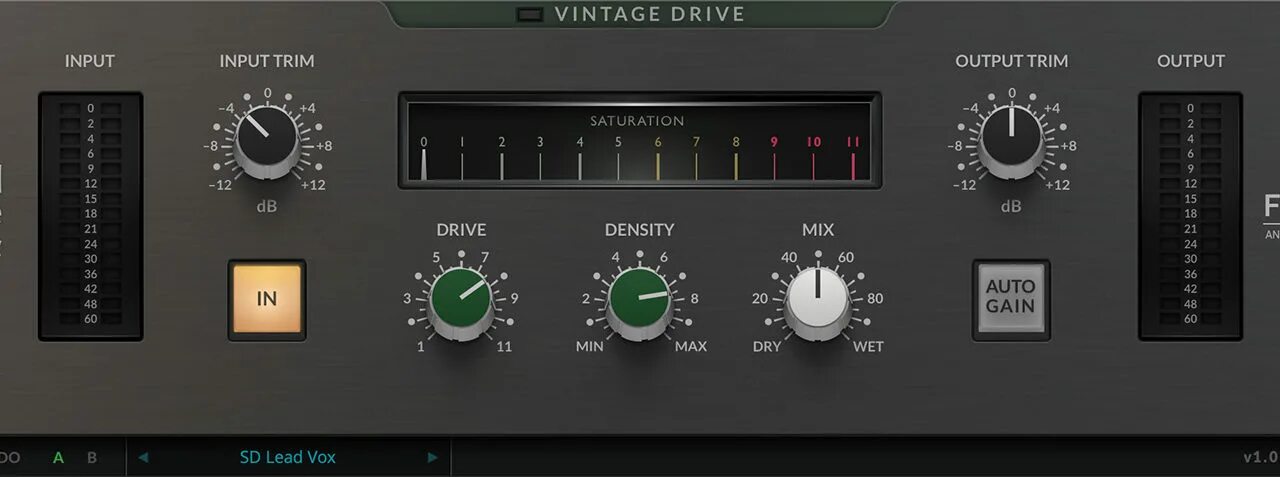
Task: Load next preset with right arrow
Action: click(x=433, y=458)
